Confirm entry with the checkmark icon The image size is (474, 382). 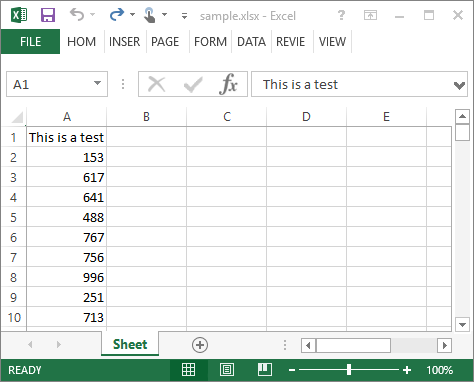pyautogui.click(x=193, y=84)
